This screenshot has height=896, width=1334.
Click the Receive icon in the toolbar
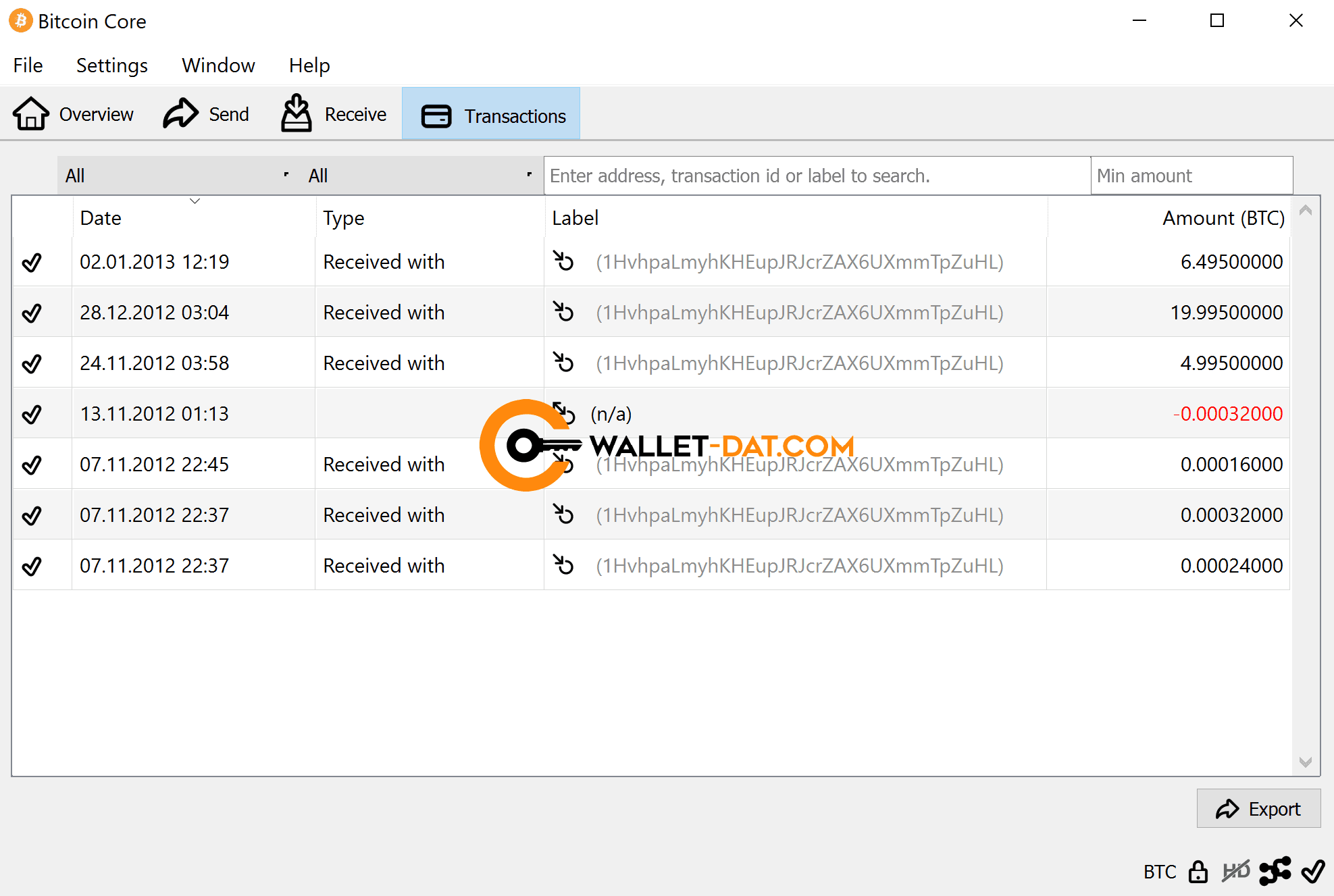[x=296, y=113]
